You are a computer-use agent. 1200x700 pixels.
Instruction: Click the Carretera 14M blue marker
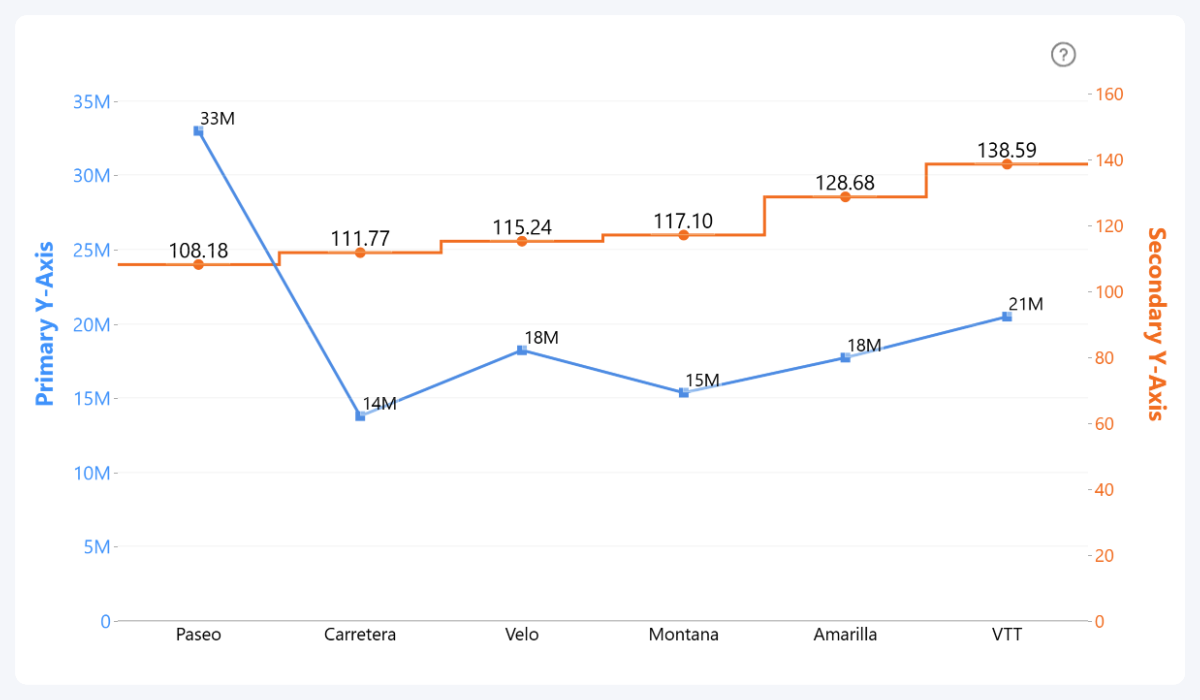pyautogui.click(x=360, y=416)
